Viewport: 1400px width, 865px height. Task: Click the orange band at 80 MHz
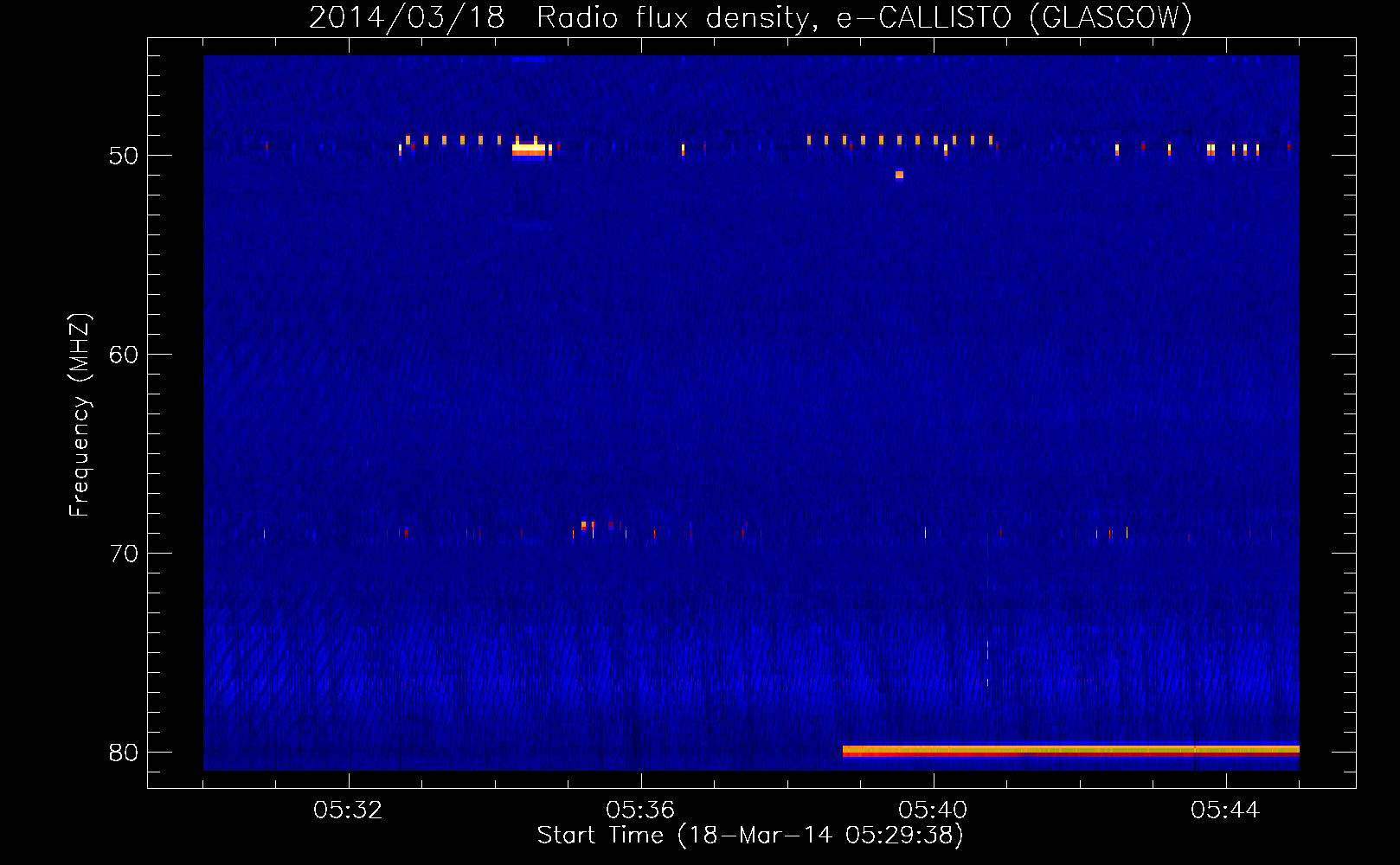[1071, 751]
